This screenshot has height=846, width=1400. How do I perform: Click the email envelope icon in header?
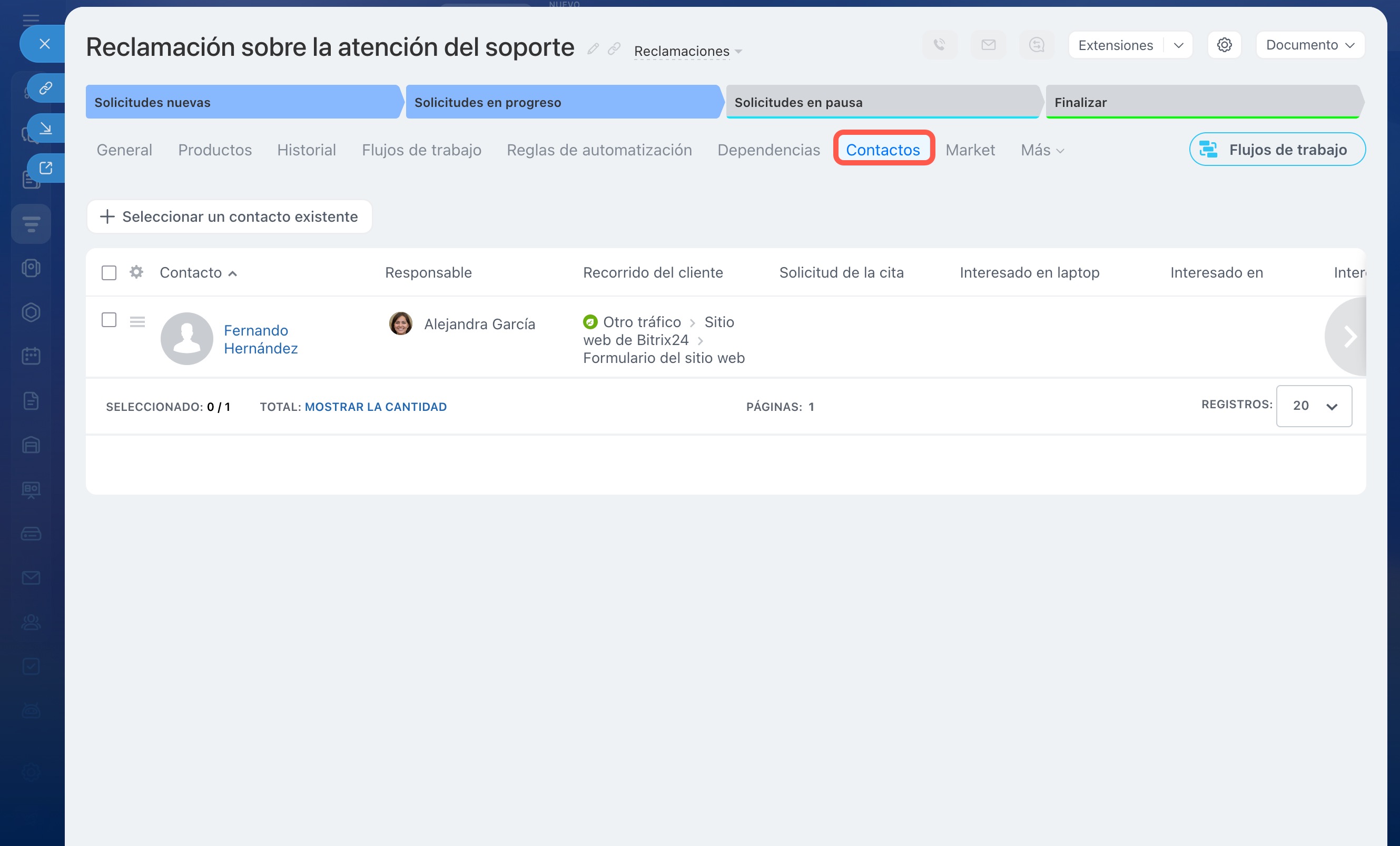pos(988,45)
